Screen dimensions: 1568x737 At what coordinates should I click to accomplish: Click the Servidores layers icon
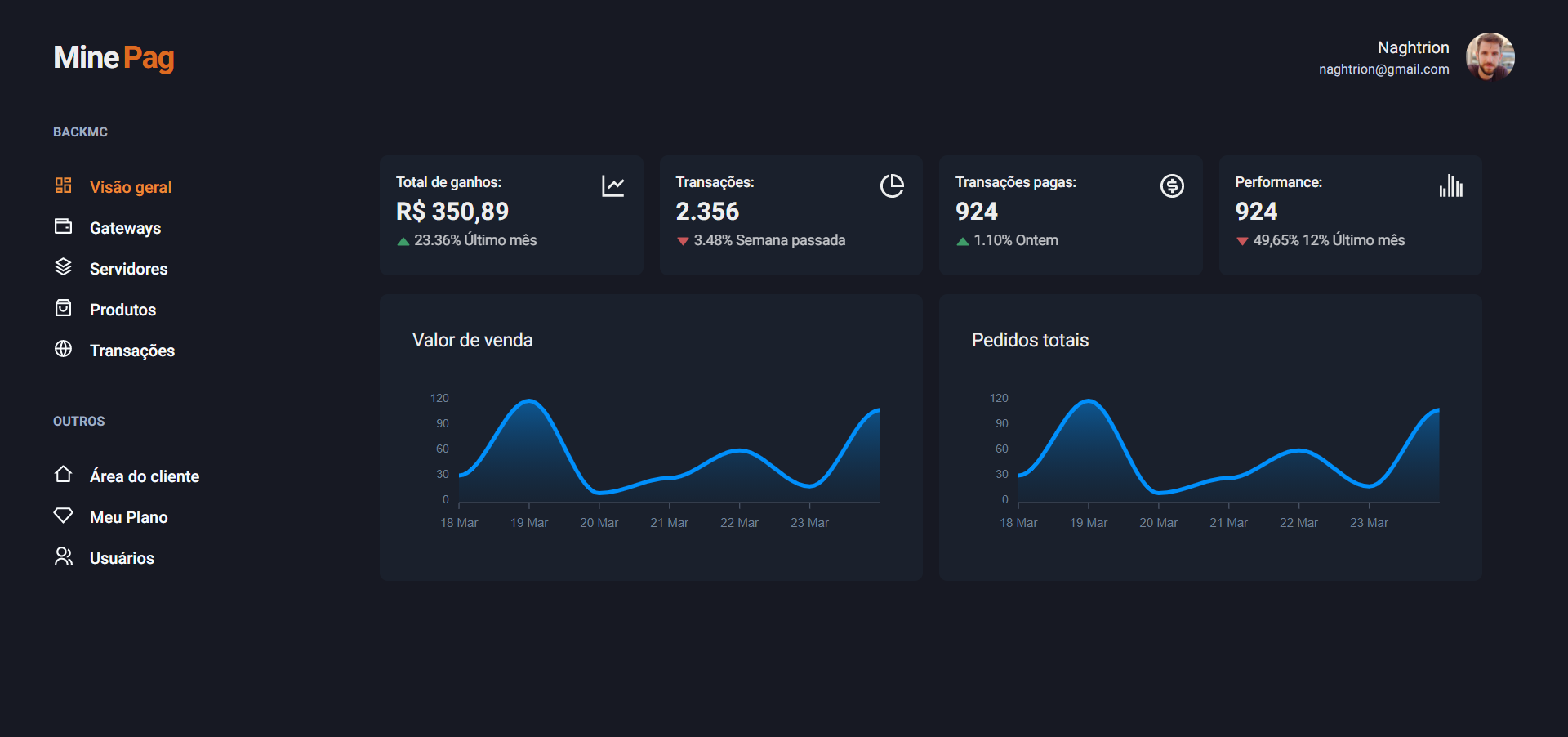pyautogui.click(x=63, y=267)
